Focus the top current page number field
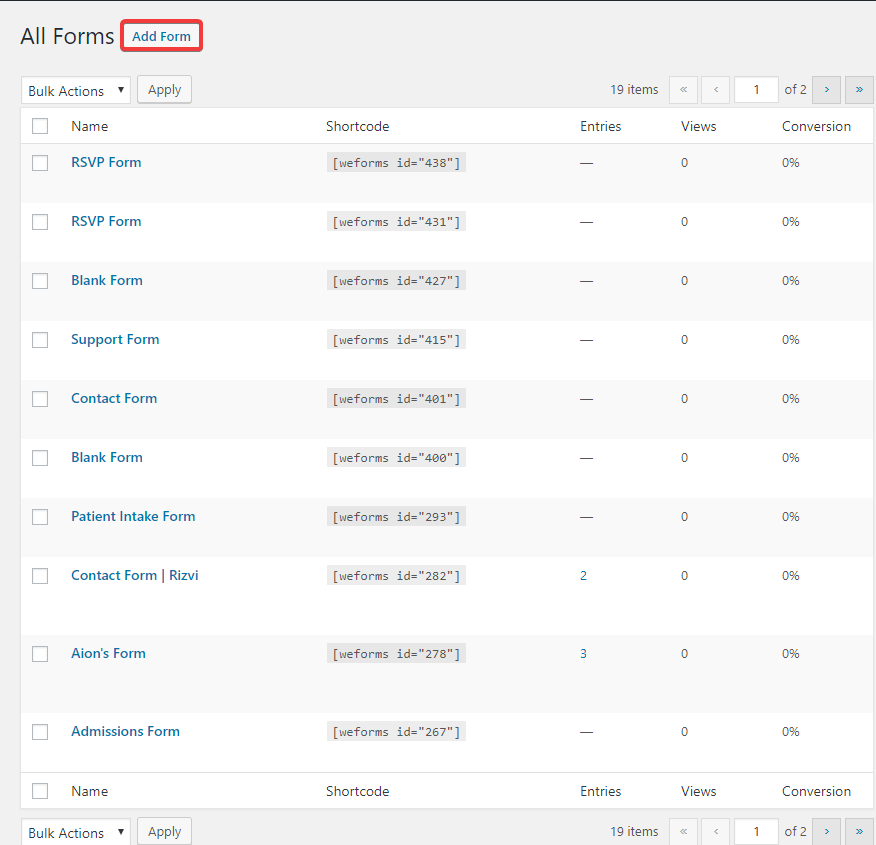This screenshot has height=845, width=876. click(756, 90)
